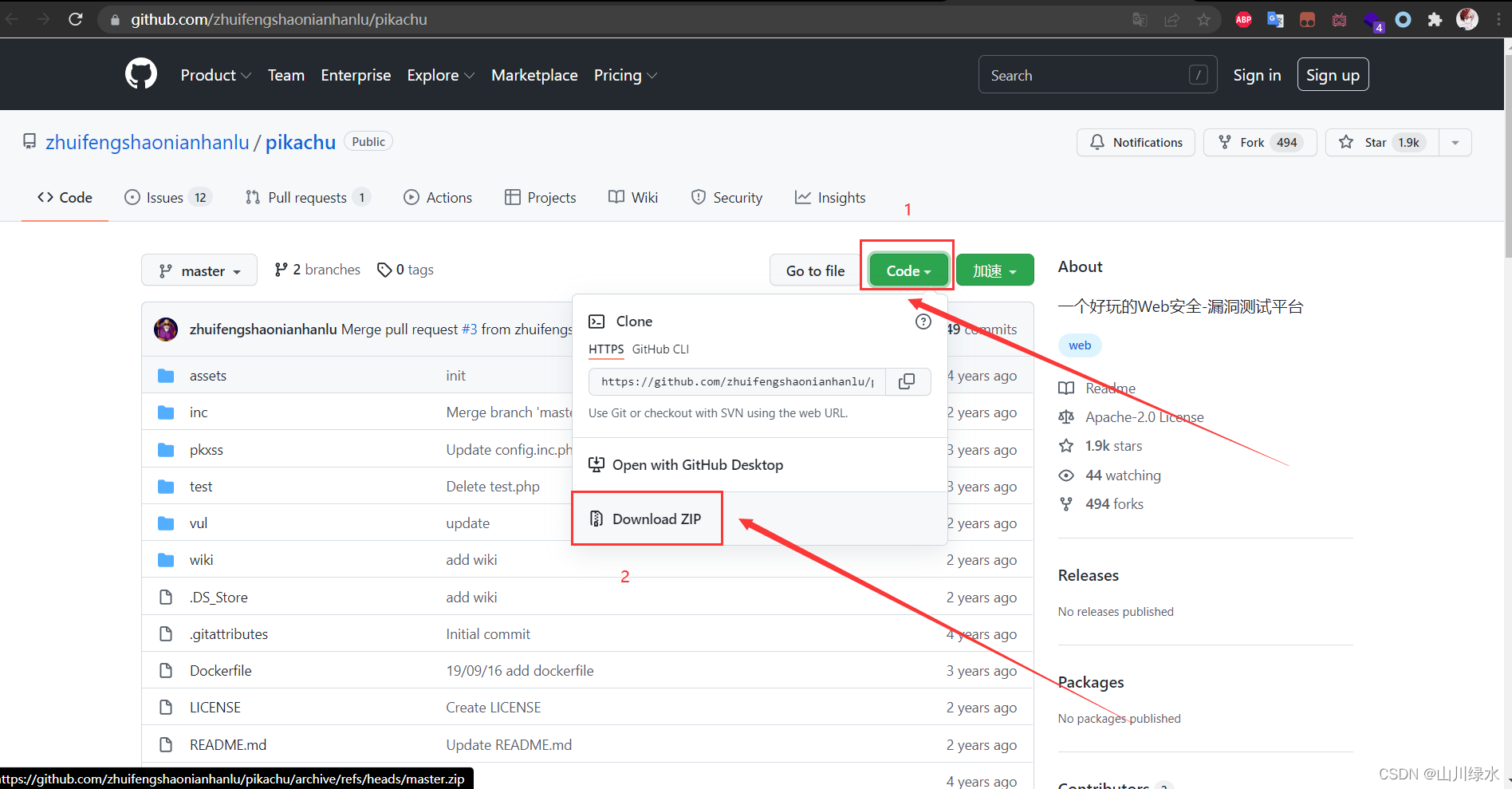The width and height of the screenshot is (1512, 789).
Task: Open the Team nav link
Action: pos(286,75)
